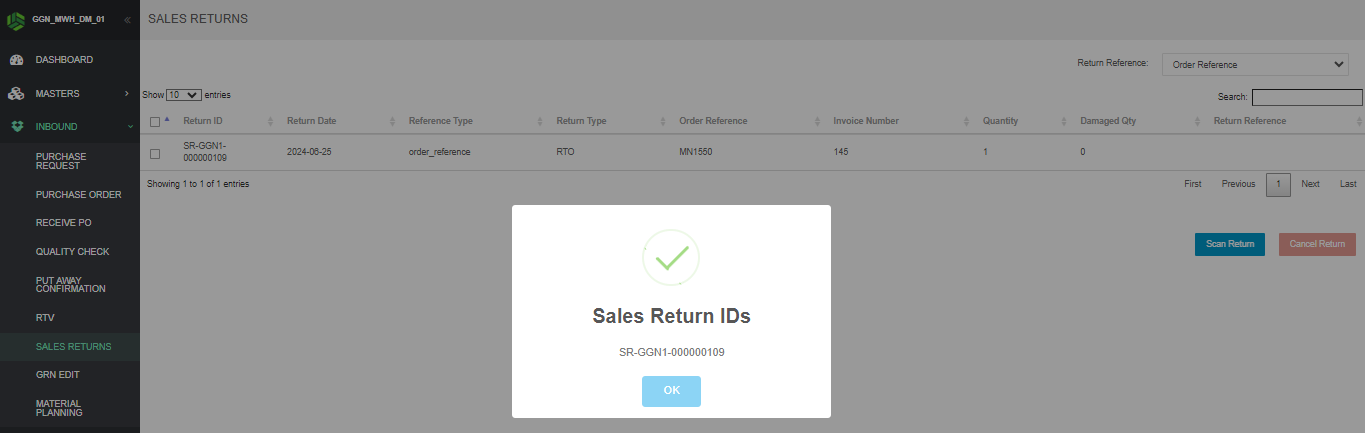Image resolution: width=1365 pixels, height=433 pixels.
Task: Click into the Search input field
Action: (x=1307, y=97)
